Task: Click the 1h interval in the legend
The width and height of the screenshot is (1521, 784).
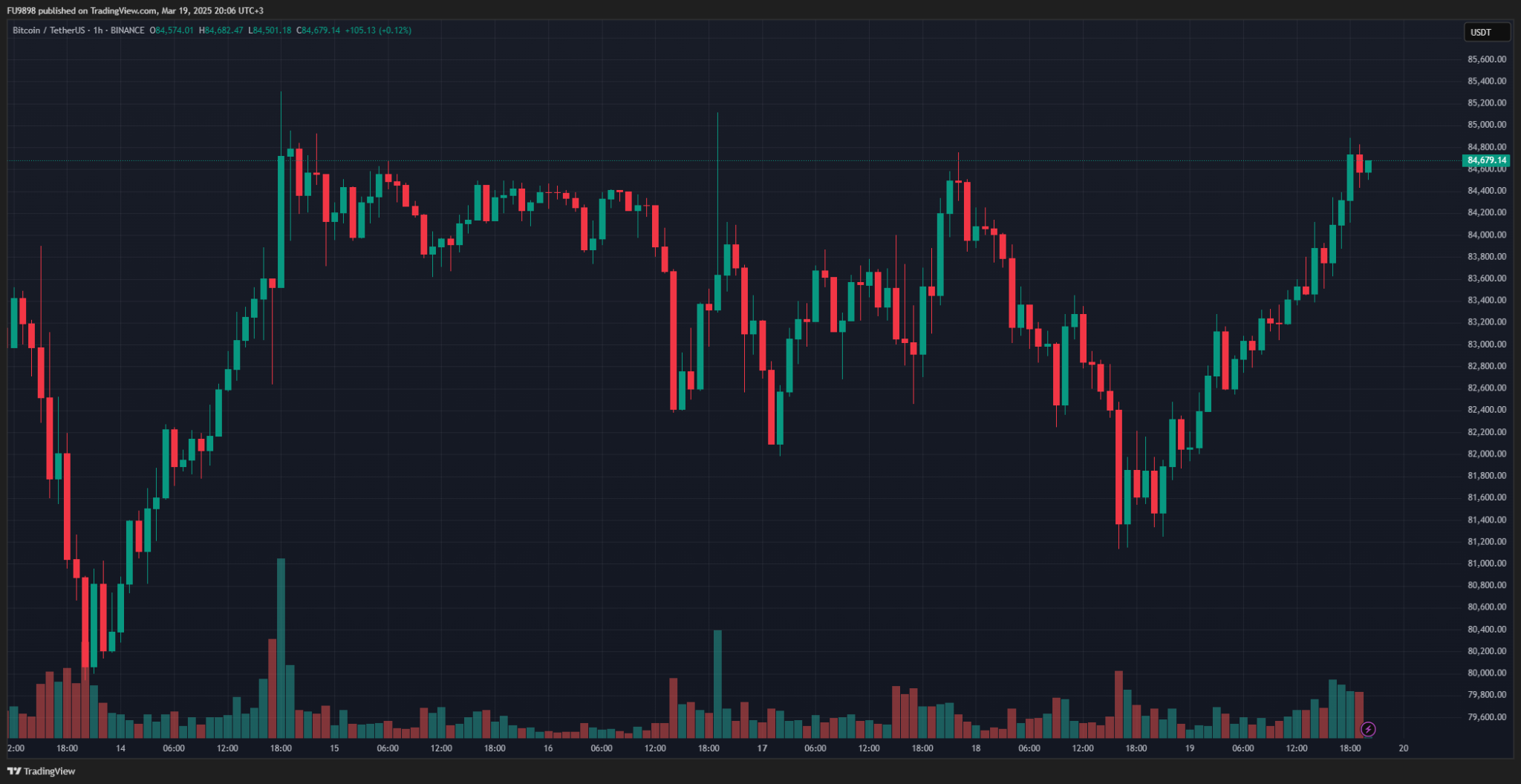Action: 98,30
